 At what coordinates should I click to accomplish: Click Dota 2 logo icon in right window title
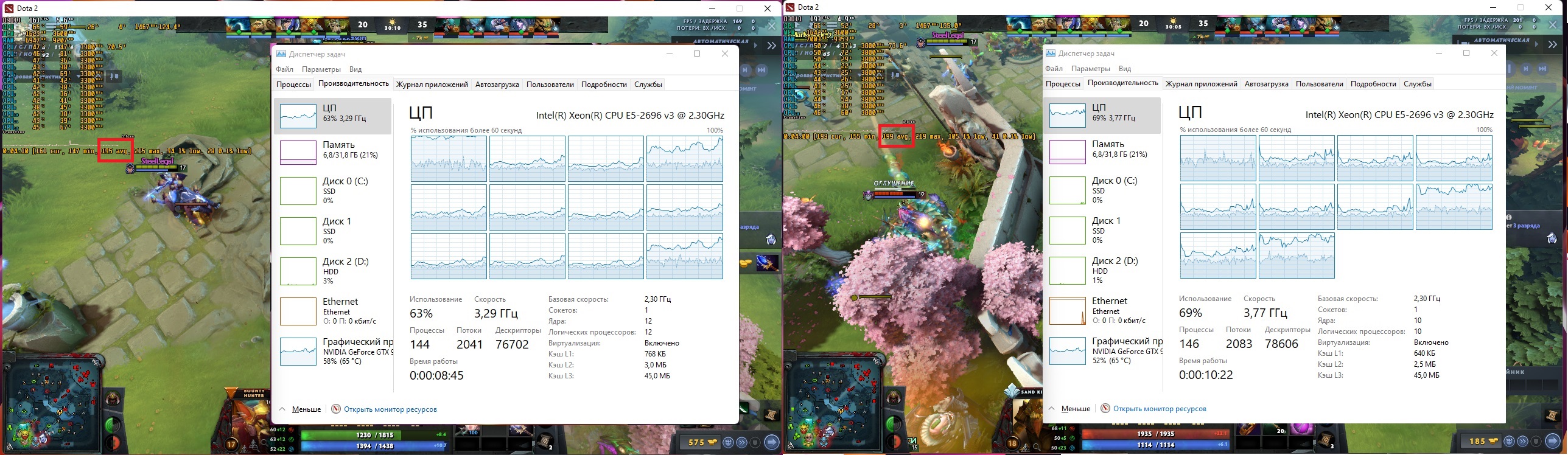coord(790,7)
